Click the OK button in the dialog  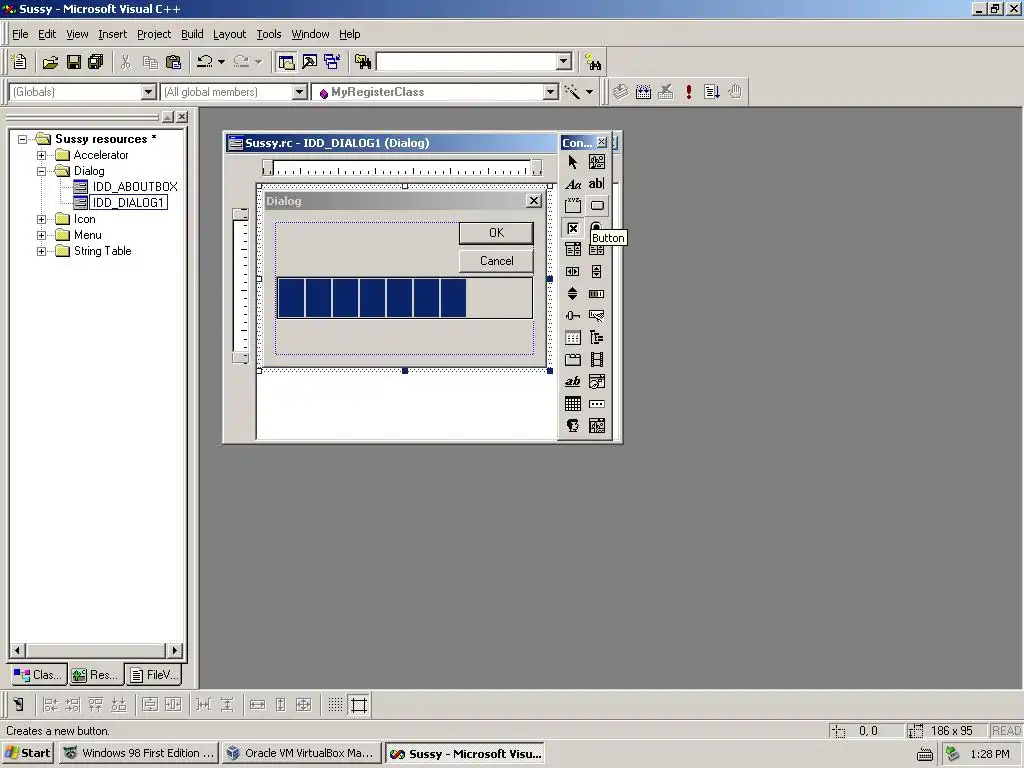click(496, 233)
